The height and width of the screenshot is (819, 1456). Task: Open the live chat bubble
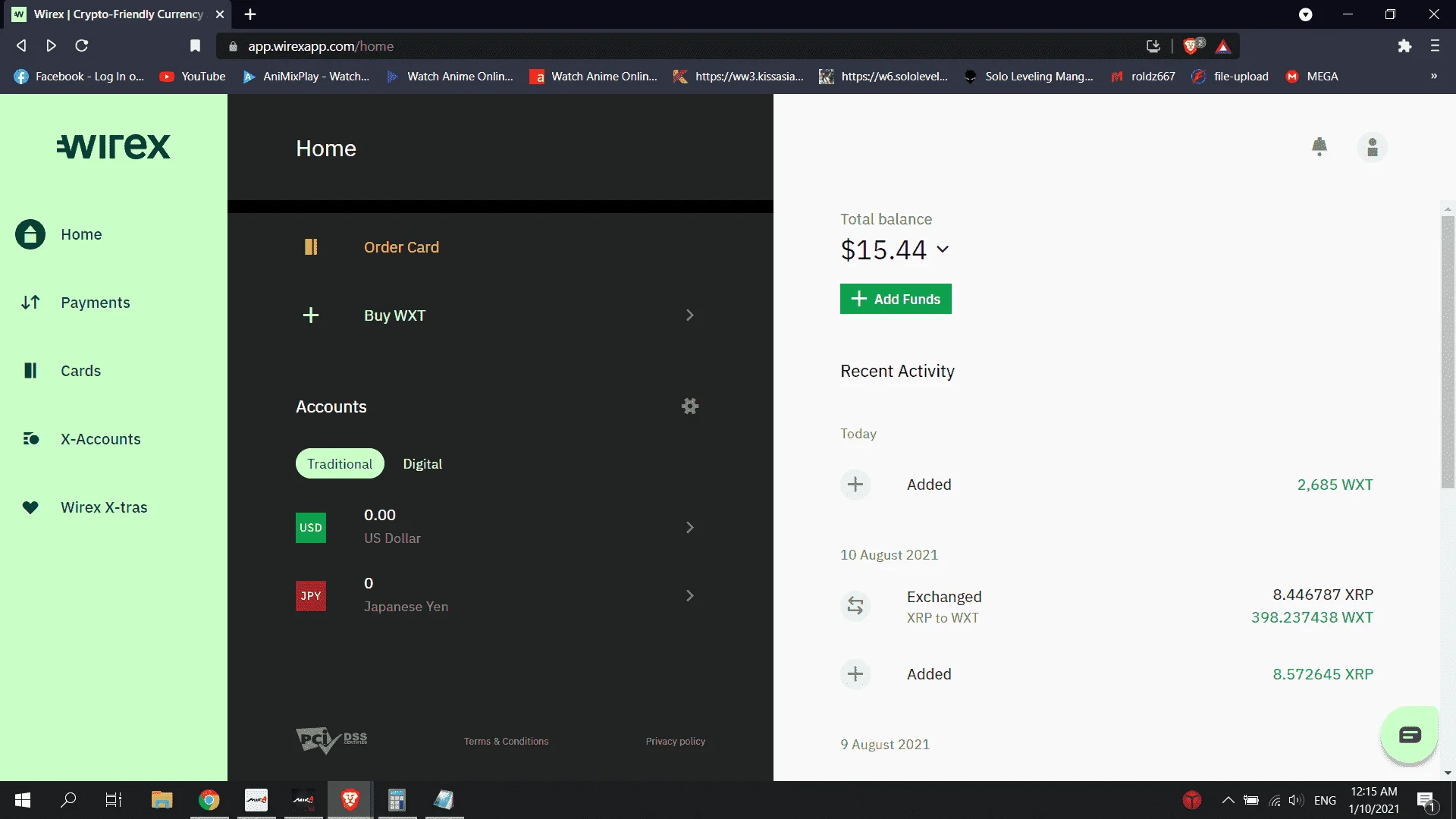pyautogui.click(x=1410, y=735)
